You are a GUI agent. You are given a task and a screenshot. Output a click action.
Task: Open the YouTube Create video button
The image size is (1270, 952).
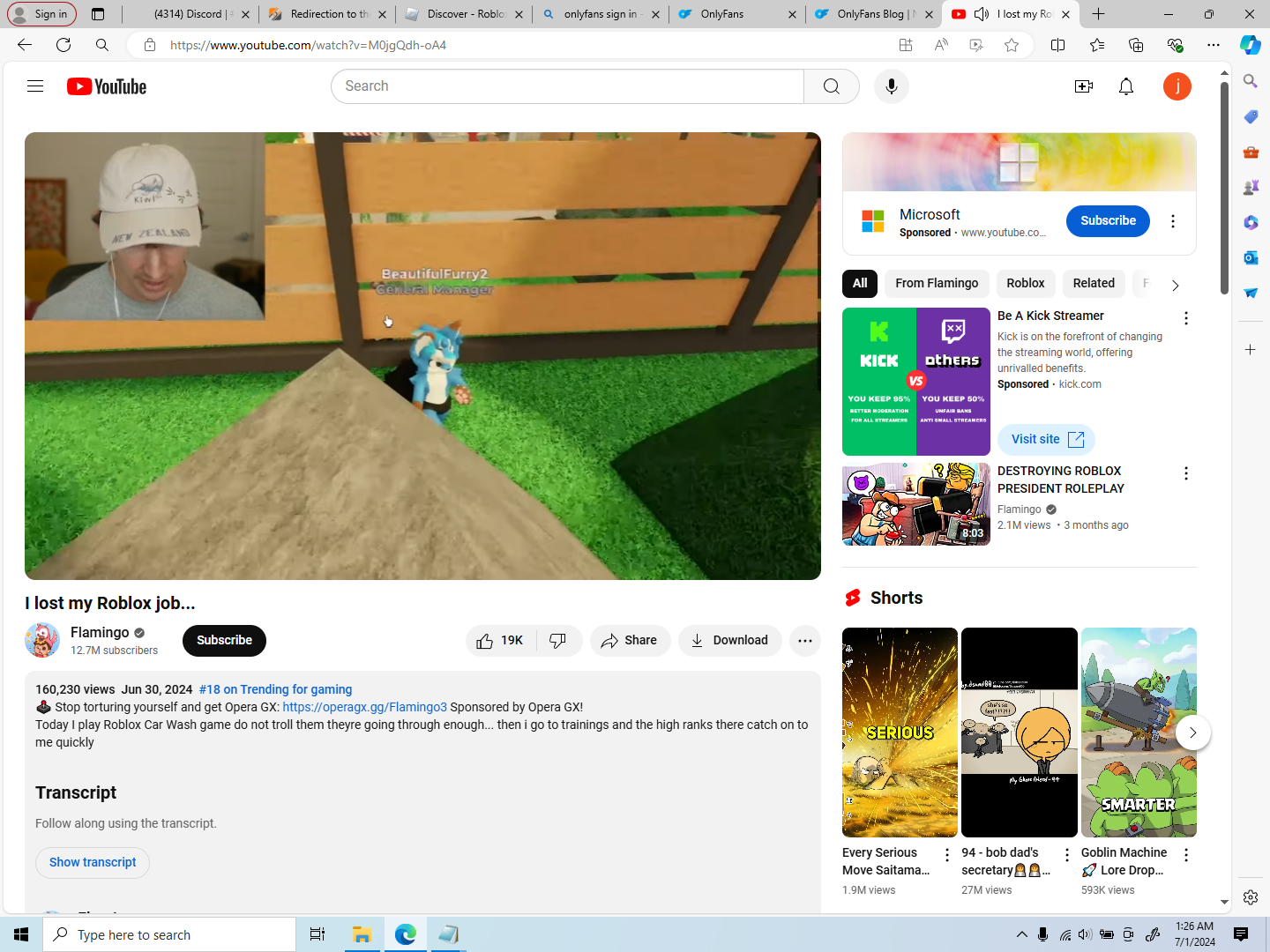(x=1084, y=86)
